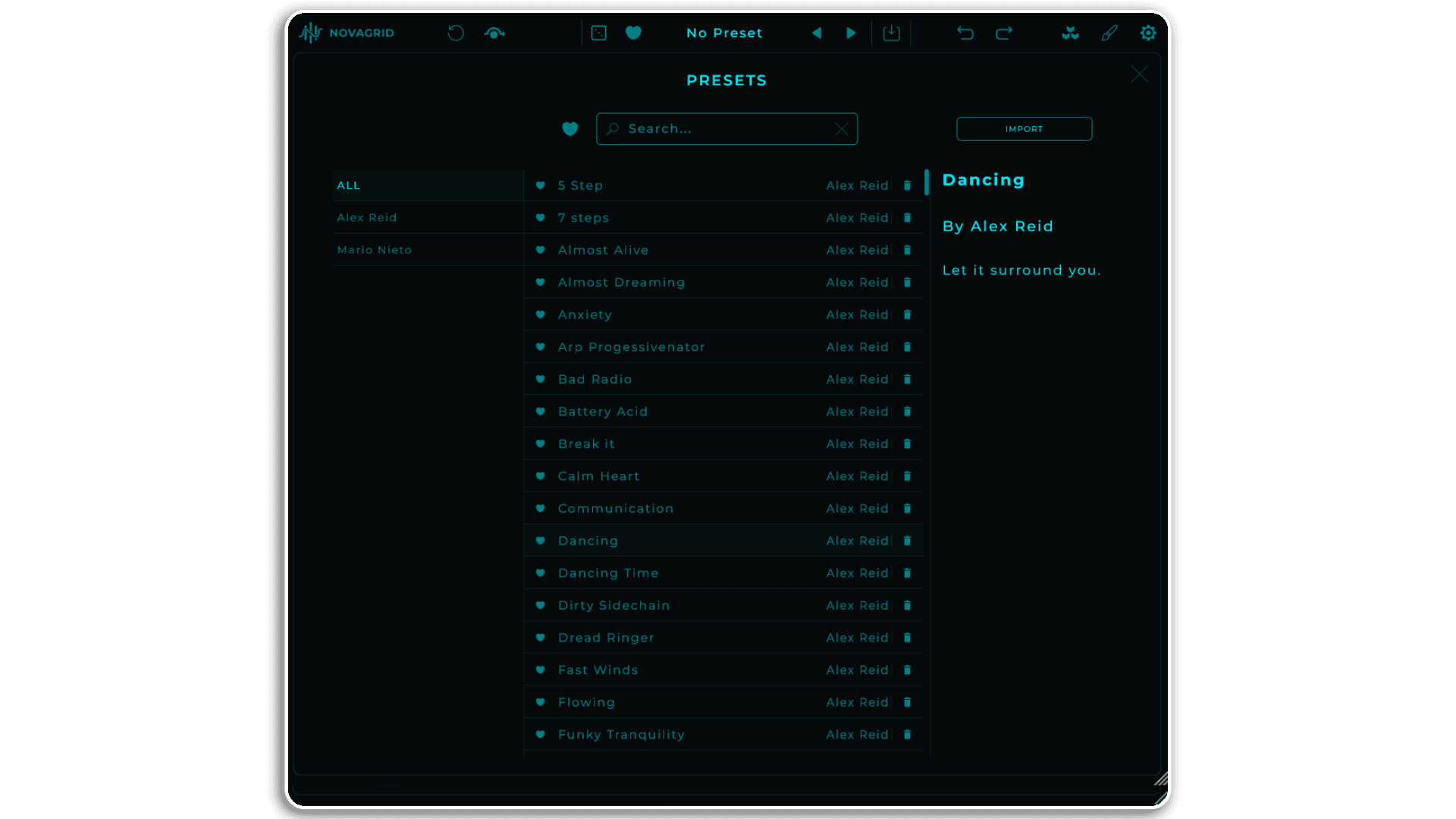Image resolution: width=1456 pixels, height=819 pixels.
Task: Load the Almost Dreaming preset
Action: pyautogui.click(x=723, y=282)
